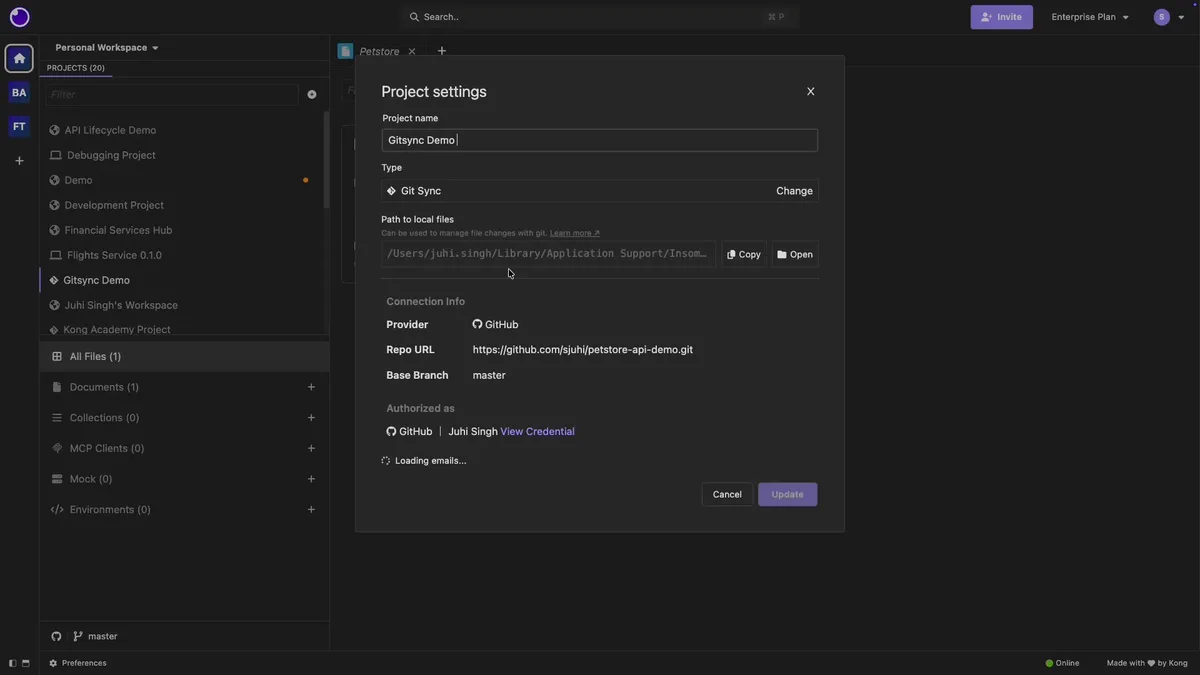Add a new organization with plus icon
Viewport: 1200px width, 675px height.
tap(19, 160)
